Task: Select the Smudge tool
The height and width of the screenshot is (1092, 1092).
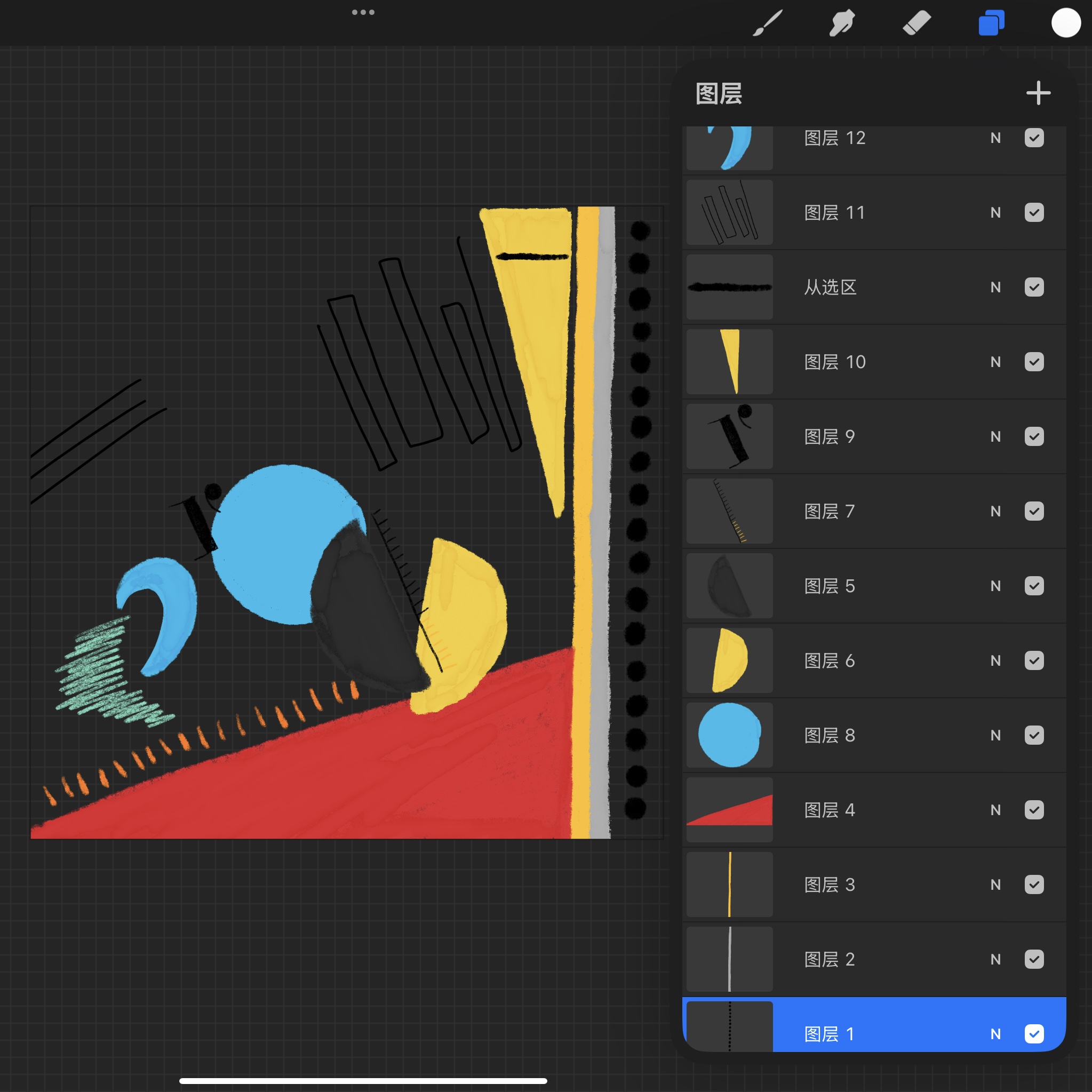Action: click(x=842, y=23)
